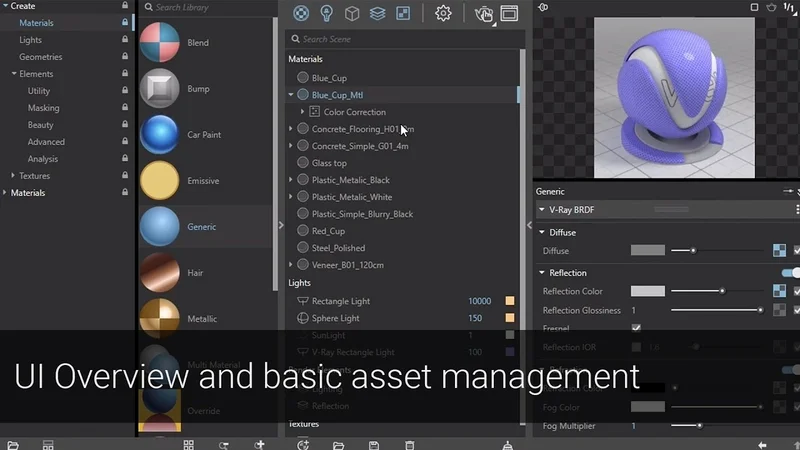Select Geometries in the Create list
The width and height of the screenshot is (800, 450).
(41, 57)
